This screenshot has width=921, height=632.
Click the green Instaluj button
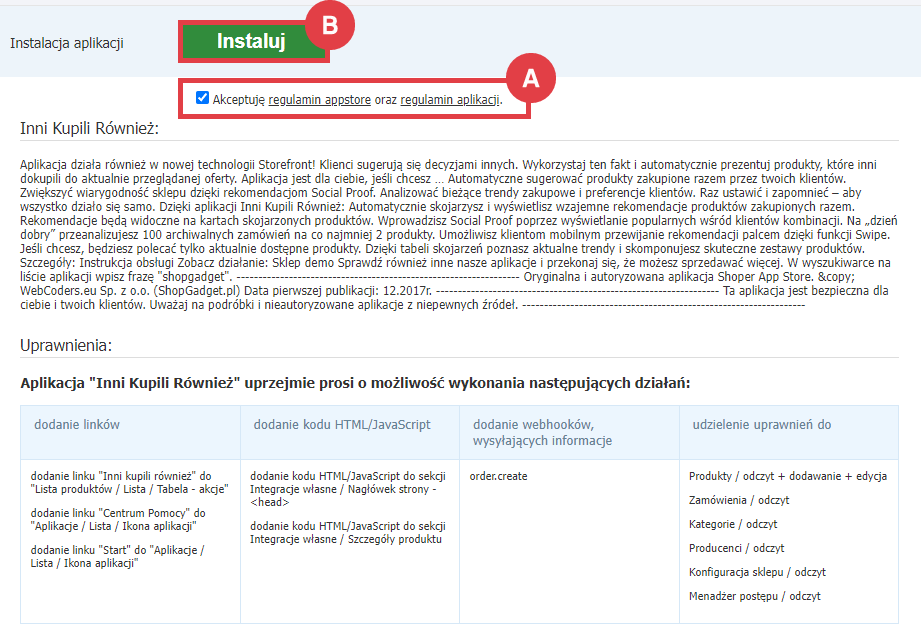click(x=252, y=42)
